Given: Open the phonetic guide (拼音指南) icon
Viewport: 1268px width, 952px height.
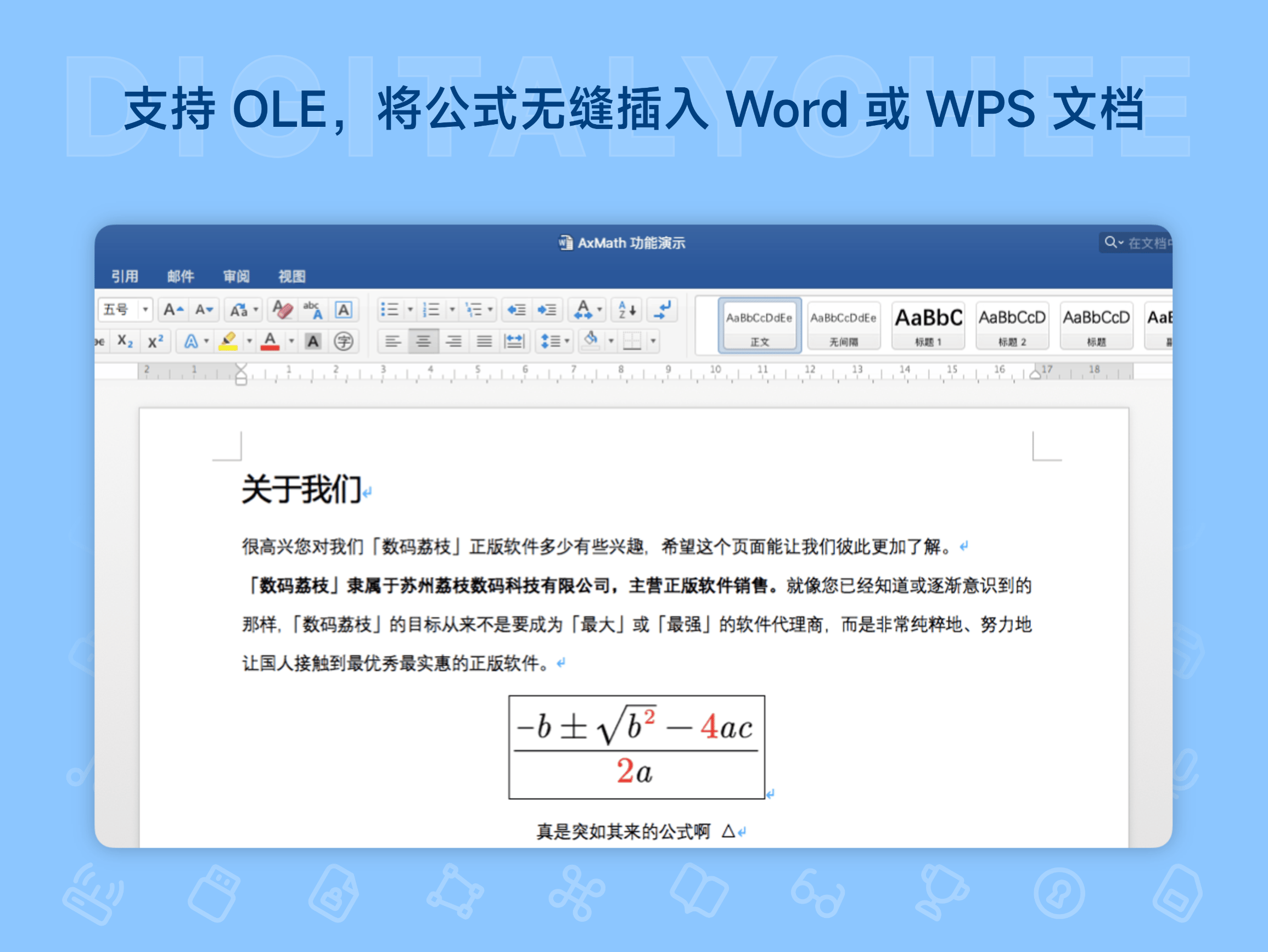Looking at the screenshot, I should (312, 310).
